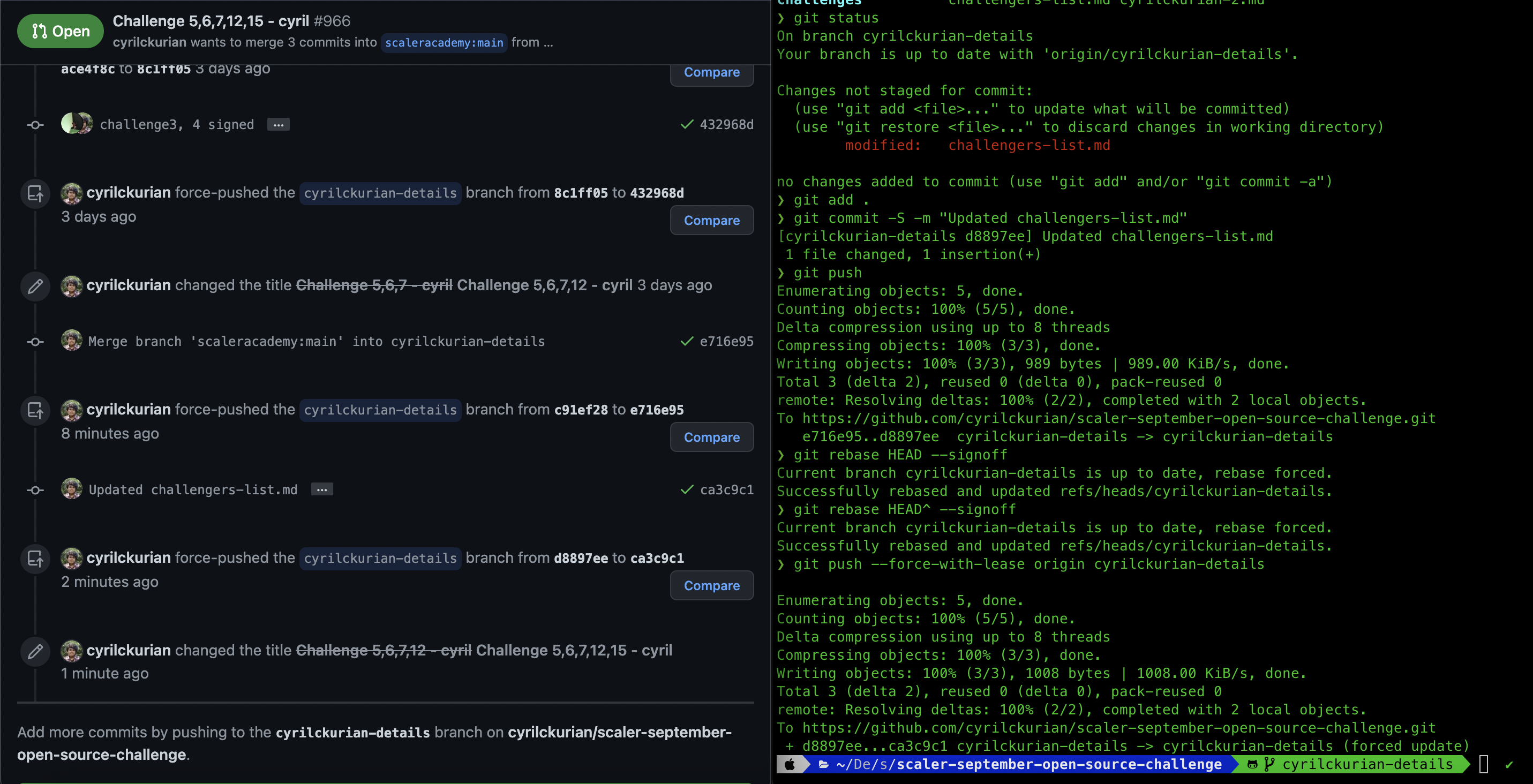Click the pencil icon on the title change event
The image size is (1533, 784).
[x=35, y=287]
